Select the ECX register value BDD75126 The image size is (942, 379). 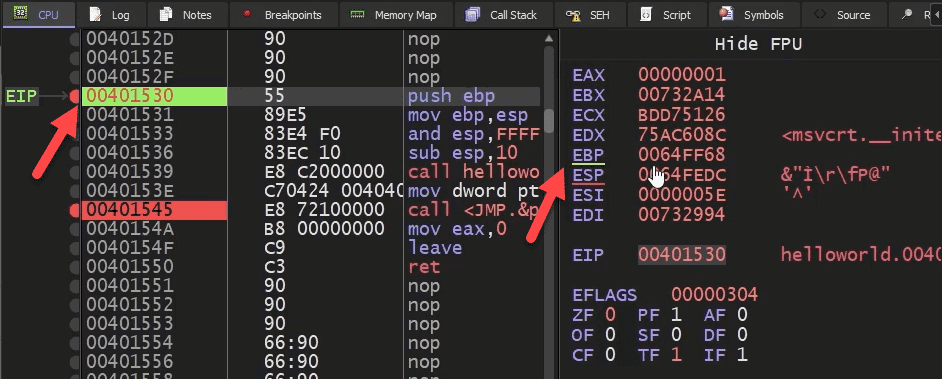tap(682, 115)
